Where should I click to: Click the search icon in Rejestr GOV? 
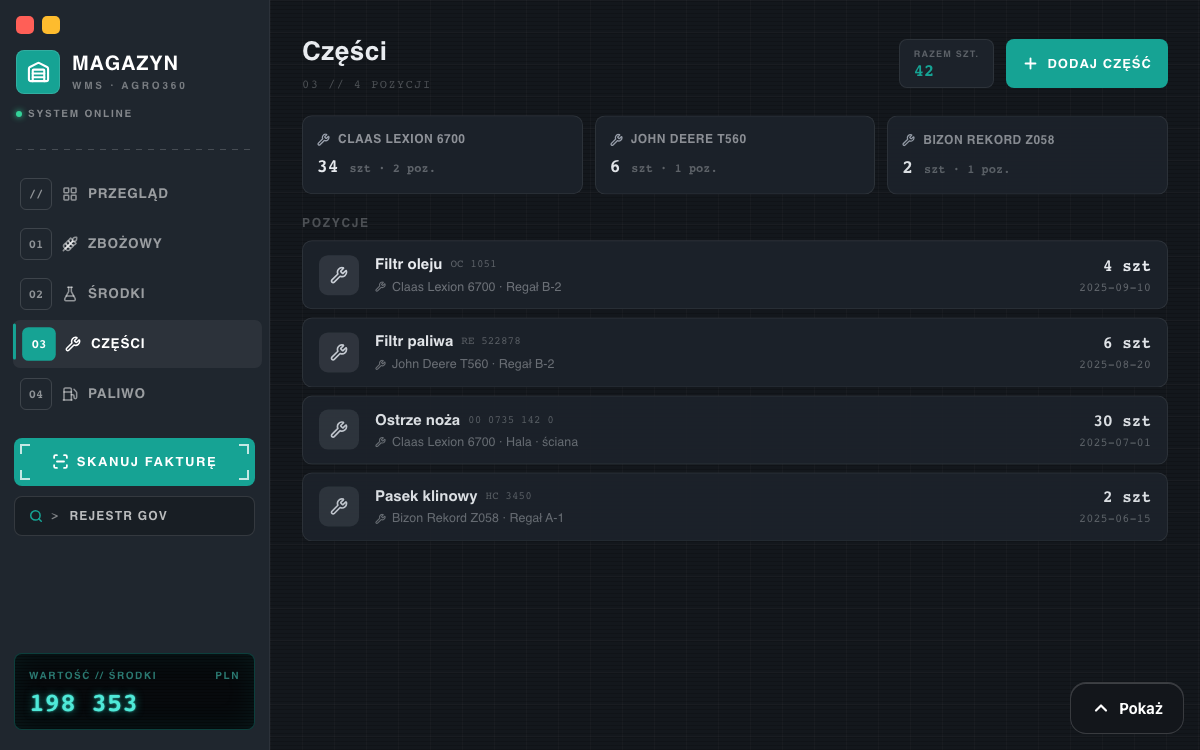[36, 516]
